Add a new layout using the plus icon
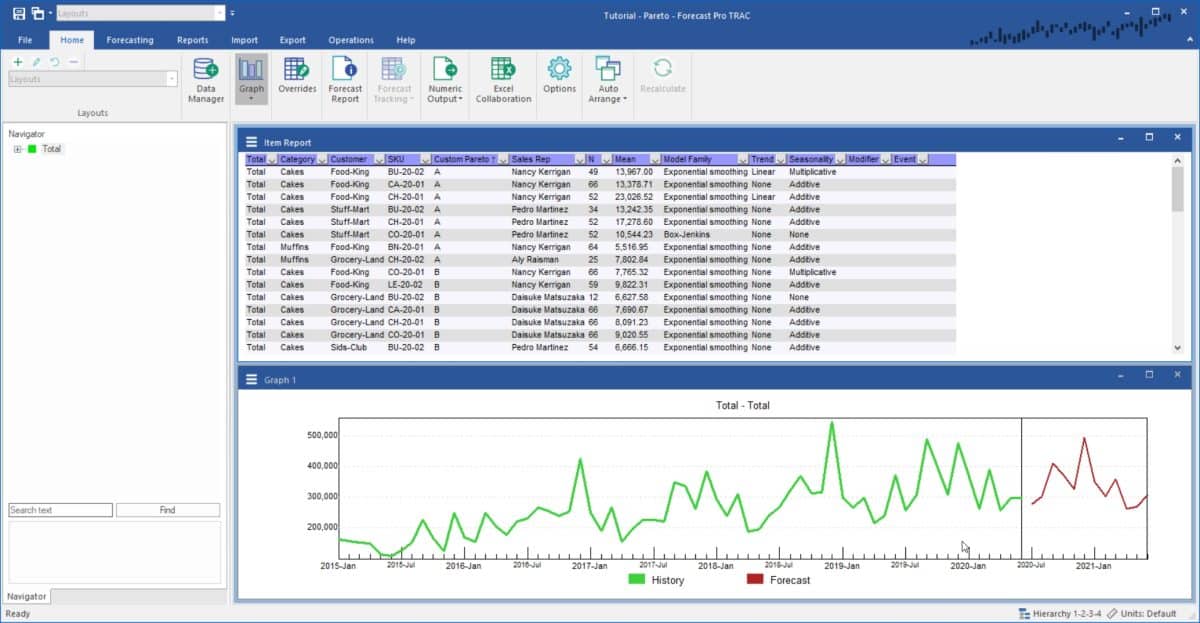1200x623 pixels. [18, 61]
